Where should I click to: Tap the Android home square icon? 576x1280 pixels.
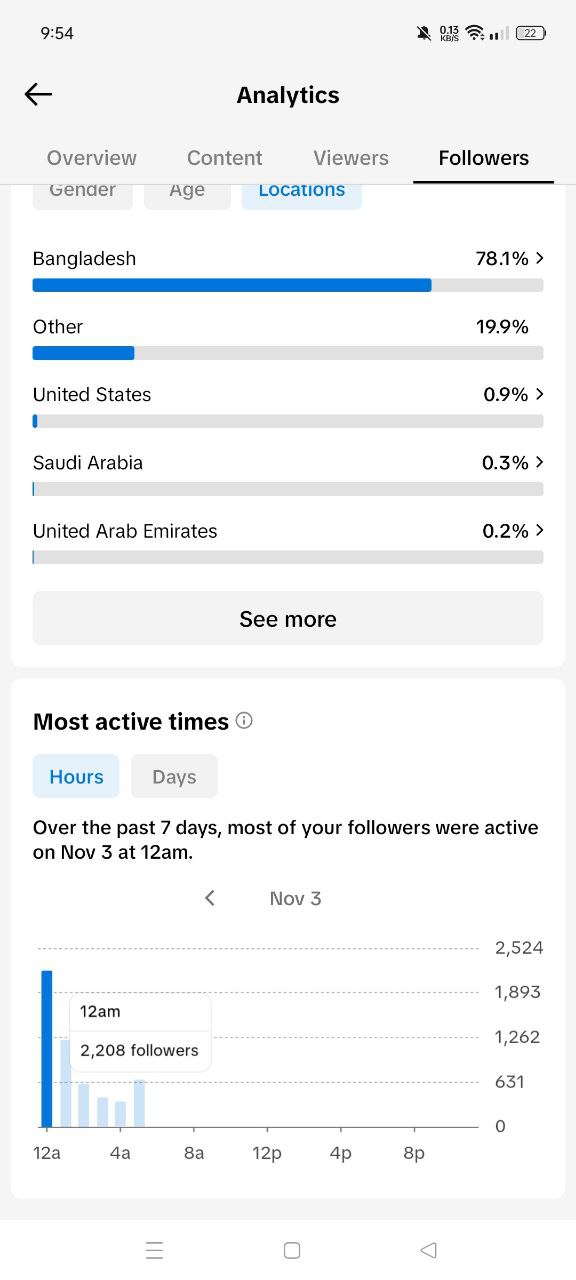tap(292, 1250)
